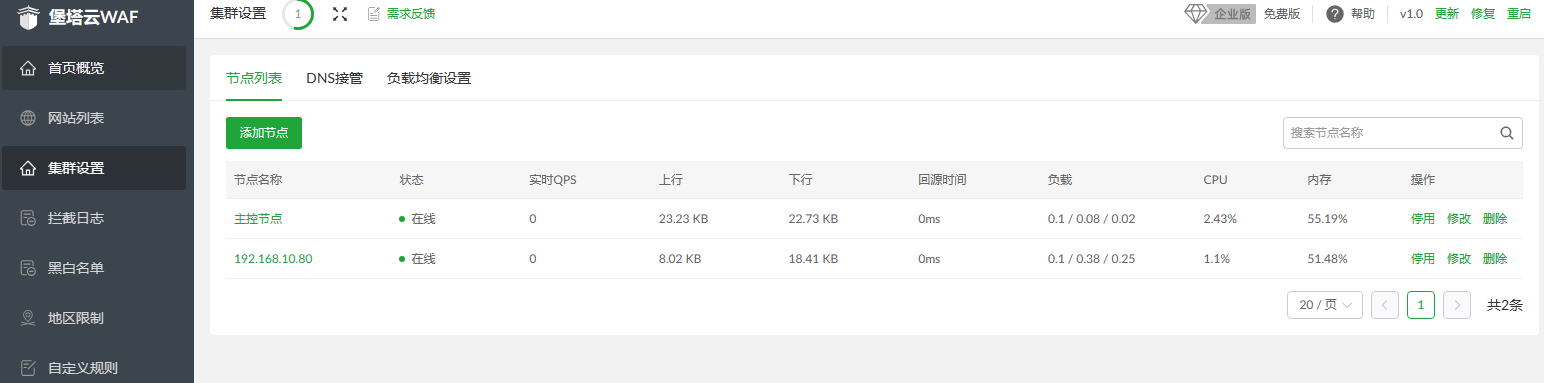This screenshot has width=1544, height=383.
Task: Go to next page arrow
Action: pos(1457,305)
